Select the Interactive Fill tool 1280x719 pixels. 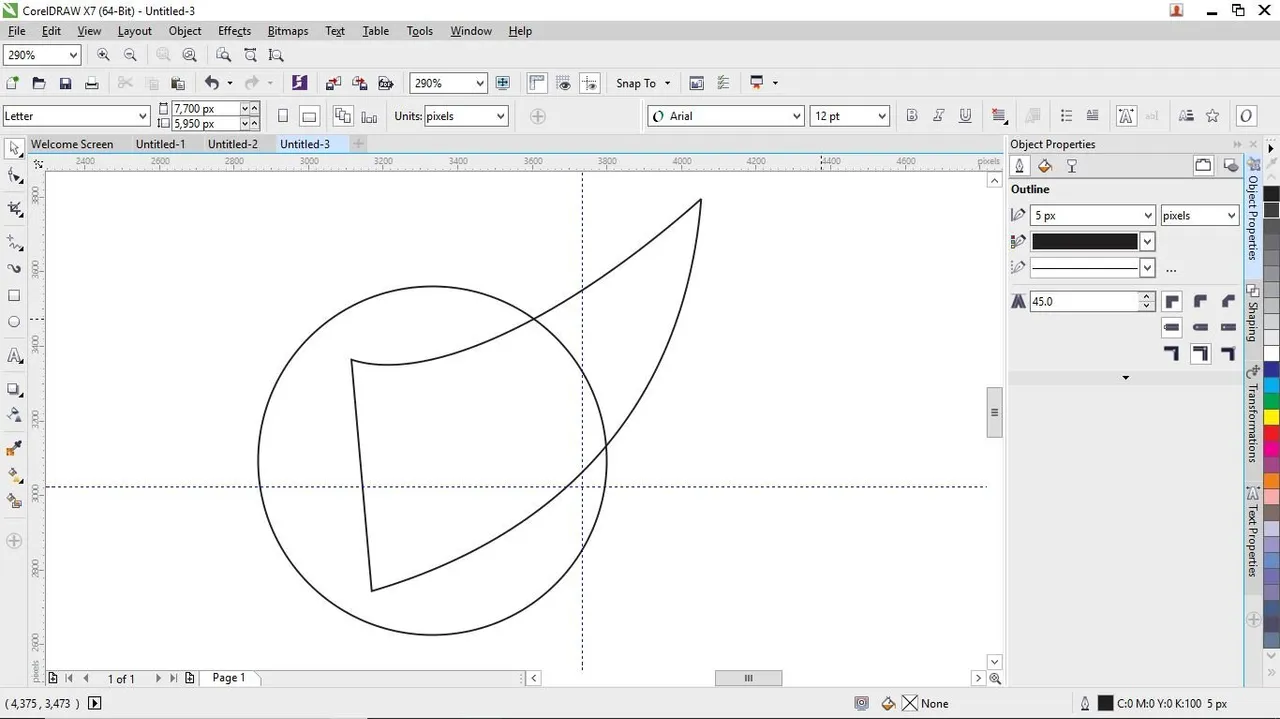(x=14, y=476)
